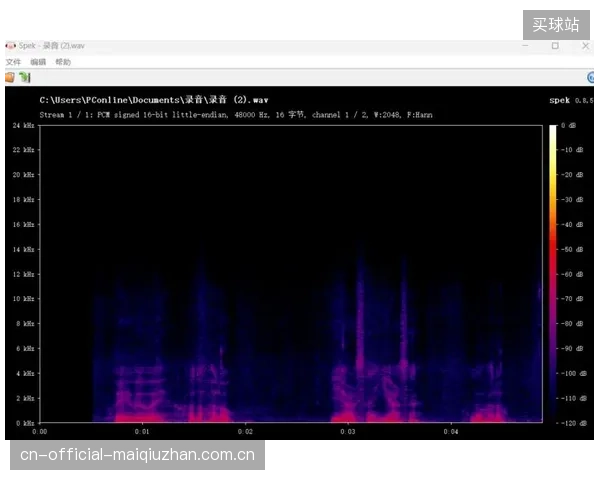
Task: Click the '0 kHz' frequency axis label
Action: [25, 423]
